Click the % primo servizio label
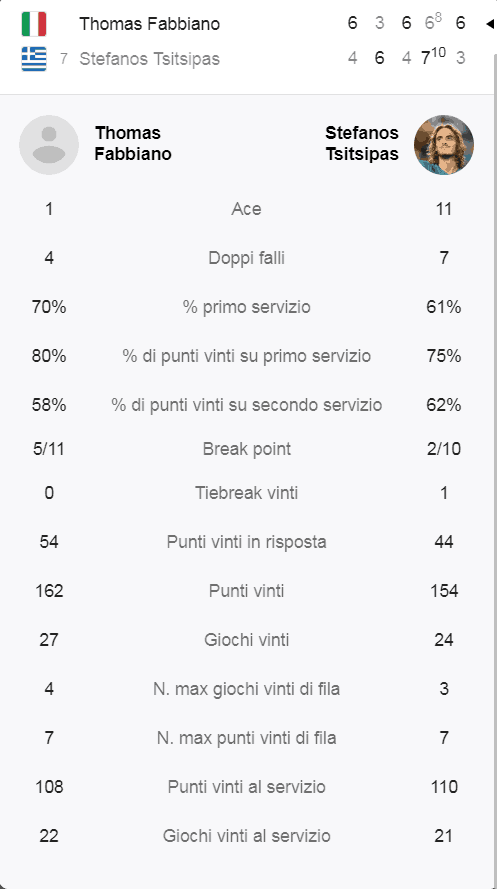 coord(247,307)
